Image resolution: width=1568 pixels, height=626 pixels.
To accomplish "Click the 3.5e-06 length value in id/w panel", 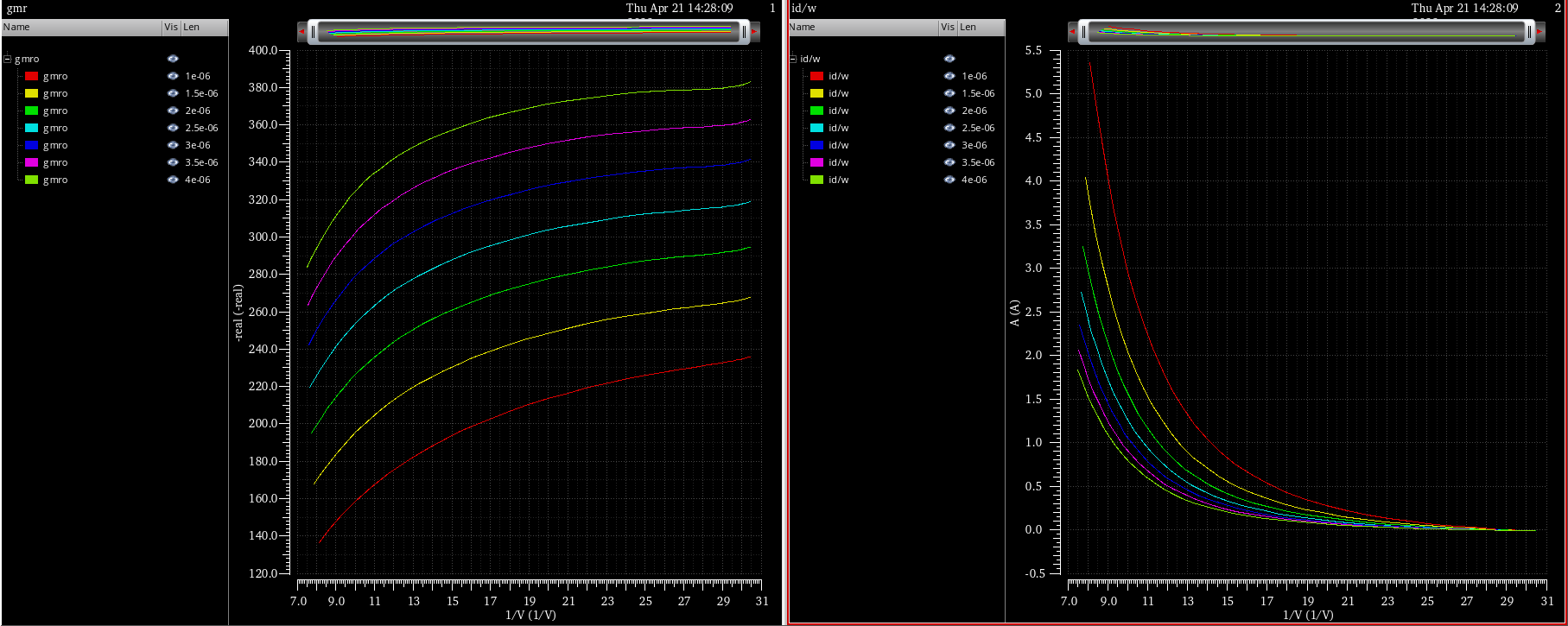I will [978, 162].
